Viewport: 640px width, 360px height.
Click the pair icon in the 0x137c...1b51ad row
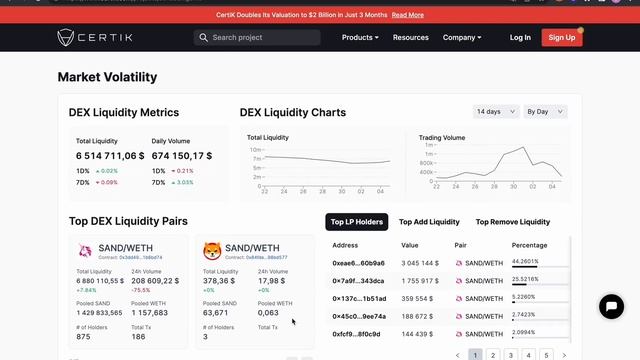(x=459, y=299)
